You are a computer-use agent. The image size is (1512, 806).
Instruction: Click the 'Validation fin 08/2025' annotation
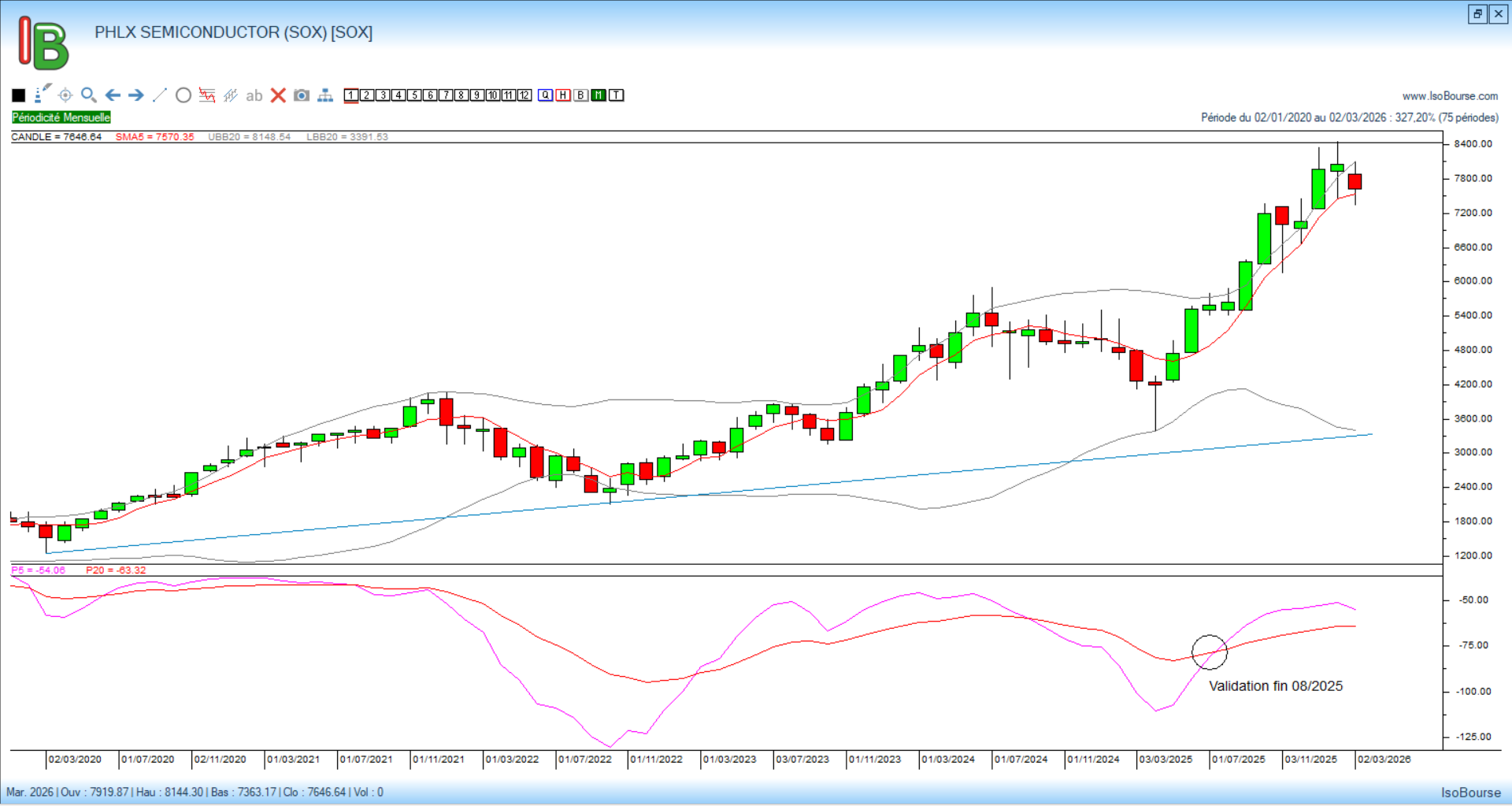tap(1276, 686)
